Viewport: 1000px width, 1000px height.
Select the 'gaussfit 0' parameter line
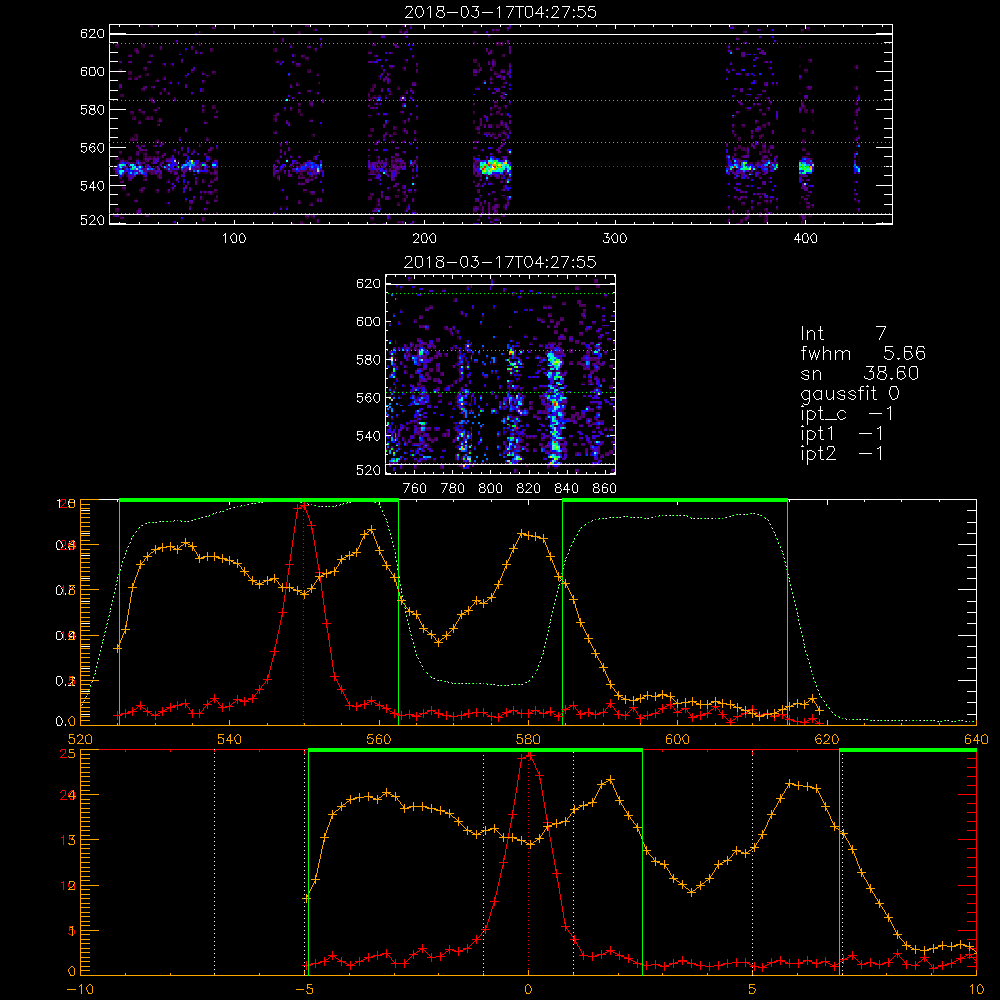pos(850,393)
